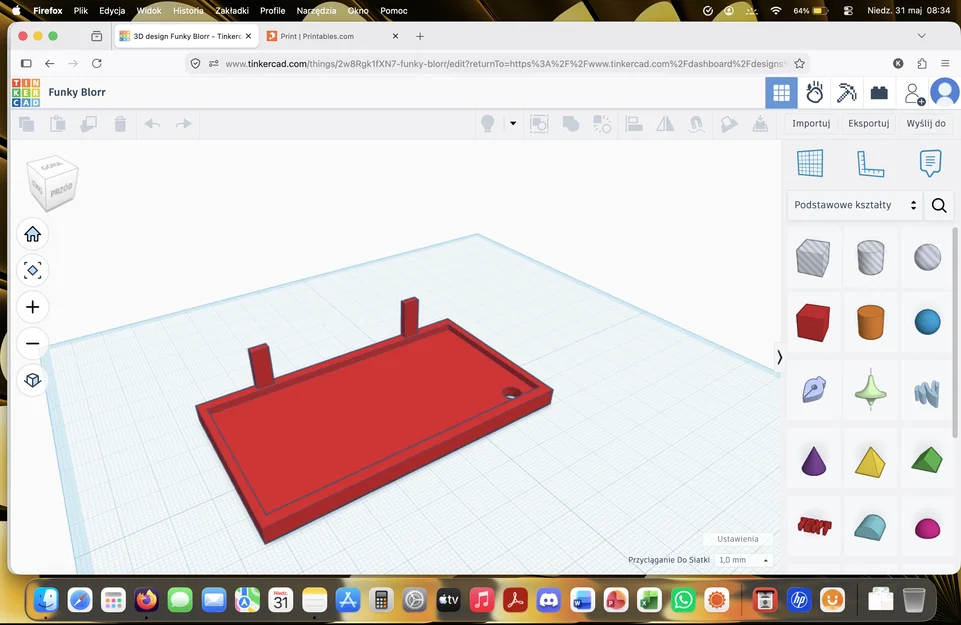Click the Delete trash icon in the toolbar
The image size is (961, 625).
coord(120,124)
